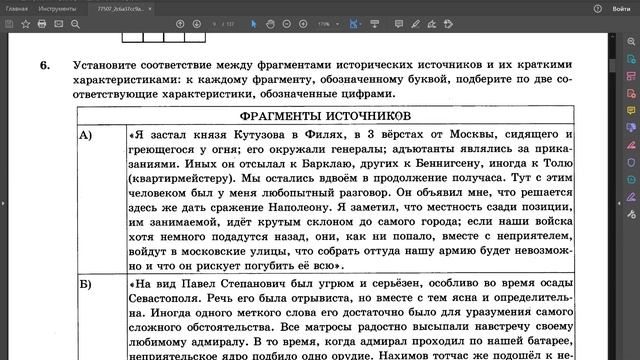
Task: Bookmark document with the star icon
Action: click(26, 24)
